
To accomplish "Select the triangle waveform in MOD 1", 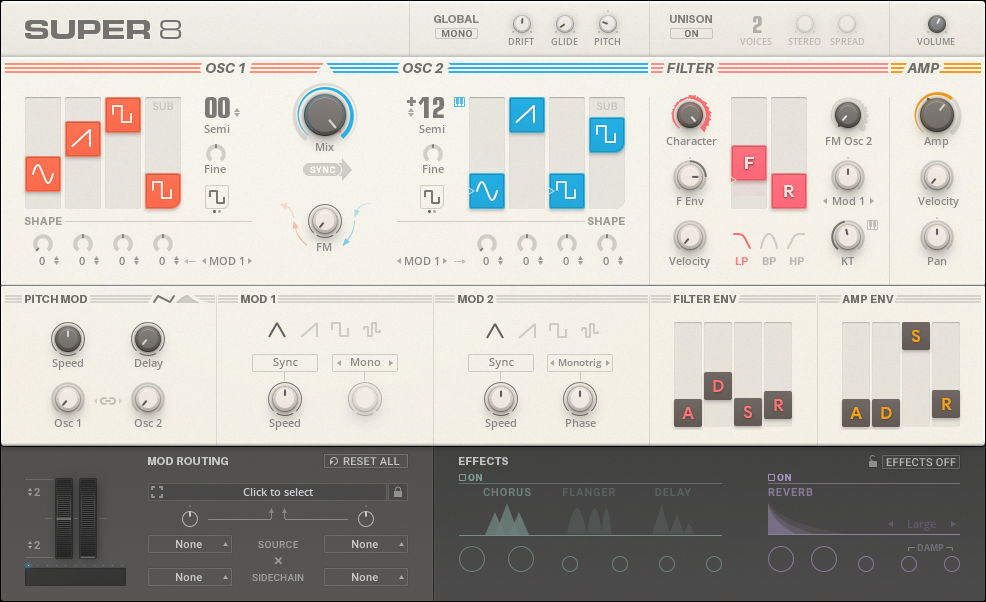I will pyautogui.click(x=277, y=330).
